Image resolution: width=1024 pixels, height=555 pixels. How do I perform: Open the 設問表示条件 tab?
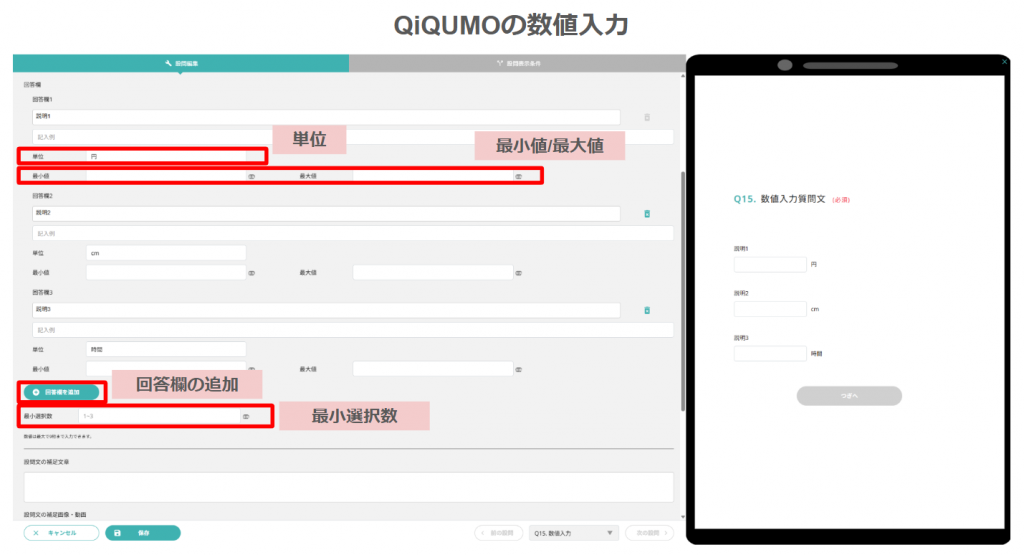tap(517, 63)
